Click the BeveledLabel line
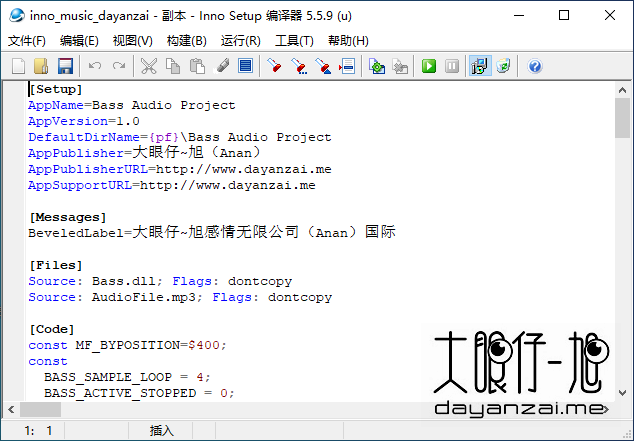This screenshot has width=634, height=441. 212,233
